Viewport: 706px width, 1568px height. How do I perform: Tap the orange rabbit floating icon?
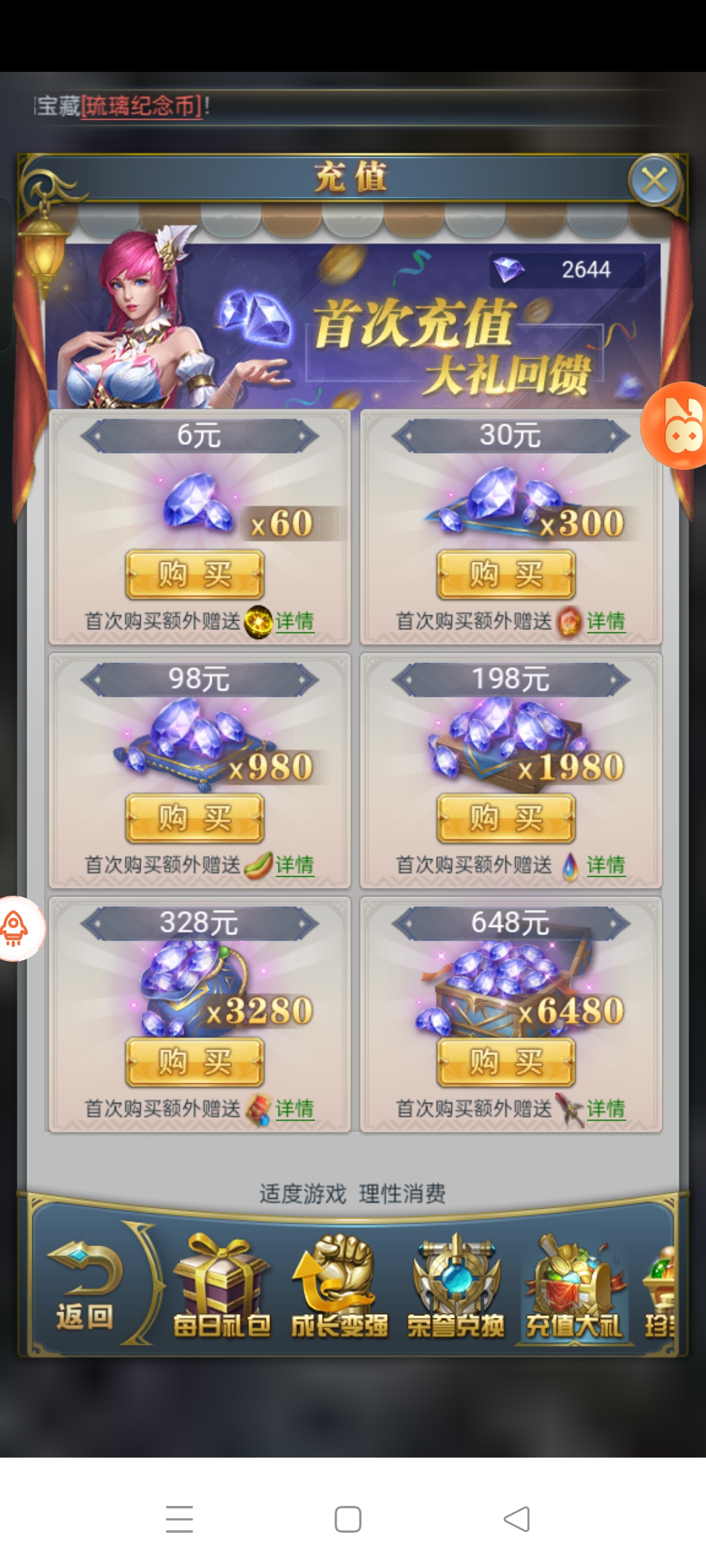coord(676,425)
